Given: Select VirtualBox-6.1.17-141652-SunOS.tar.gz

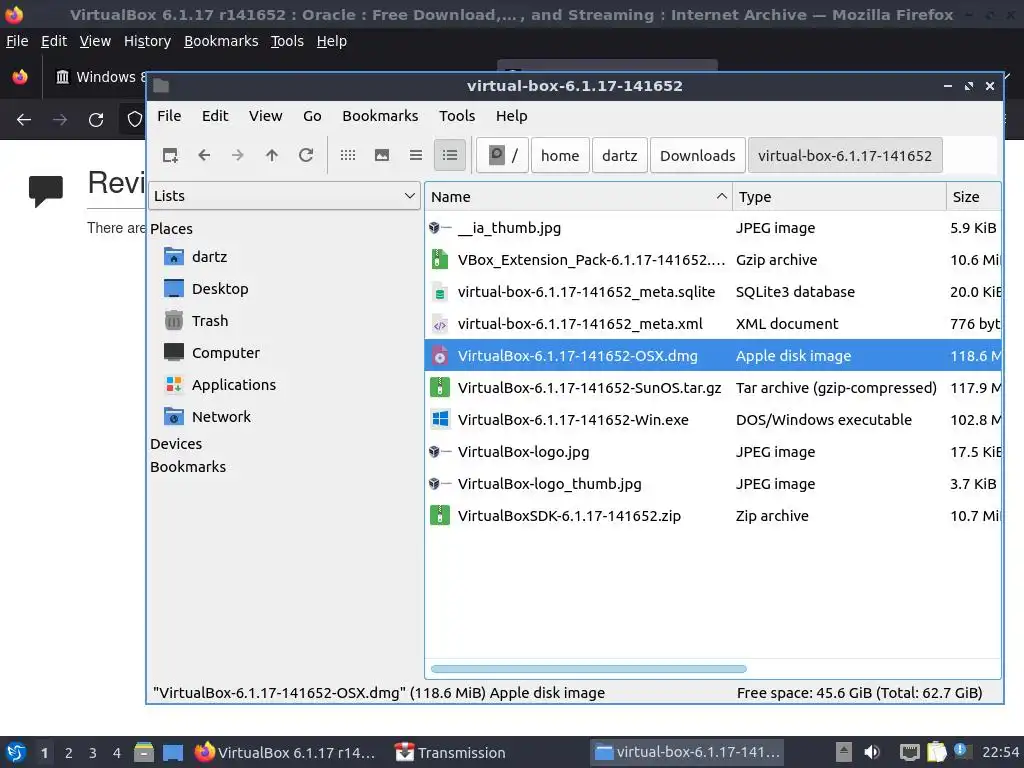Looking at the screenshot, I should (x=712, y=388).
